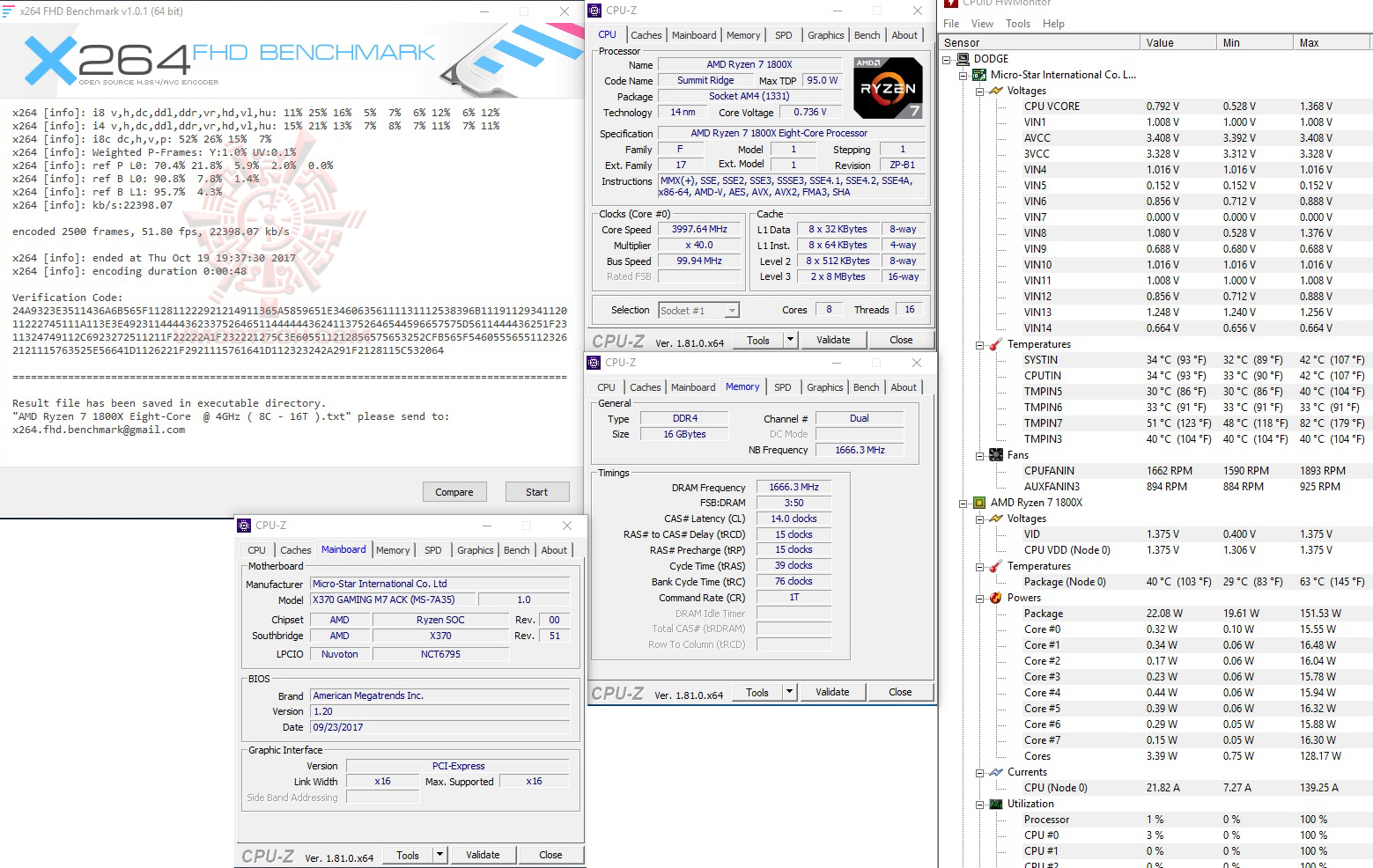Collapse the DODGE tree node
The image size is (1373, 868).
947,58
